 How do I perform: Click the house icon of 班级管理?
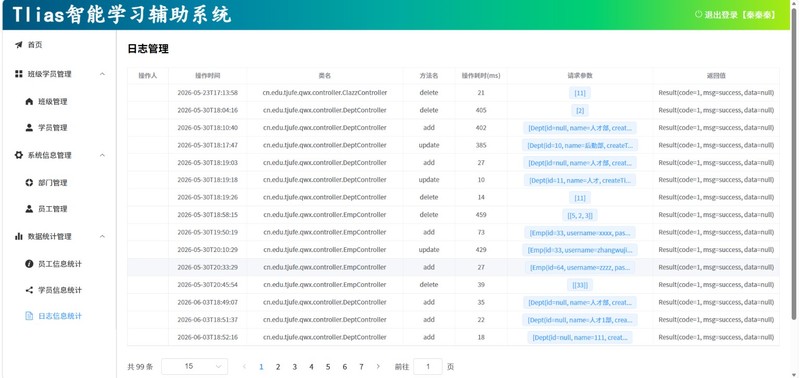(29, 102)
